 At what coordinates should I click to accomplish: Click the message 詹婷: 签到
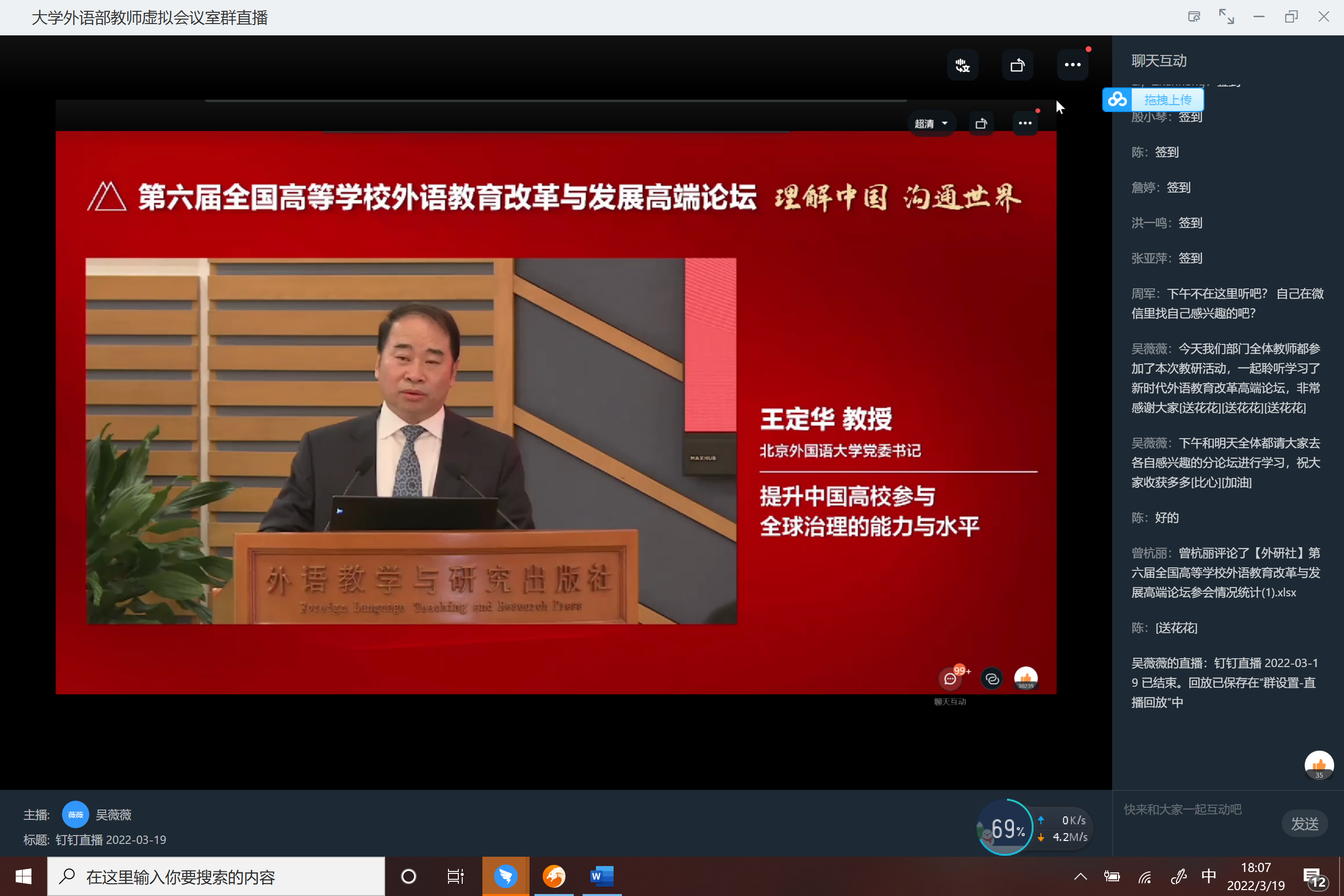tap(1161, 188)
